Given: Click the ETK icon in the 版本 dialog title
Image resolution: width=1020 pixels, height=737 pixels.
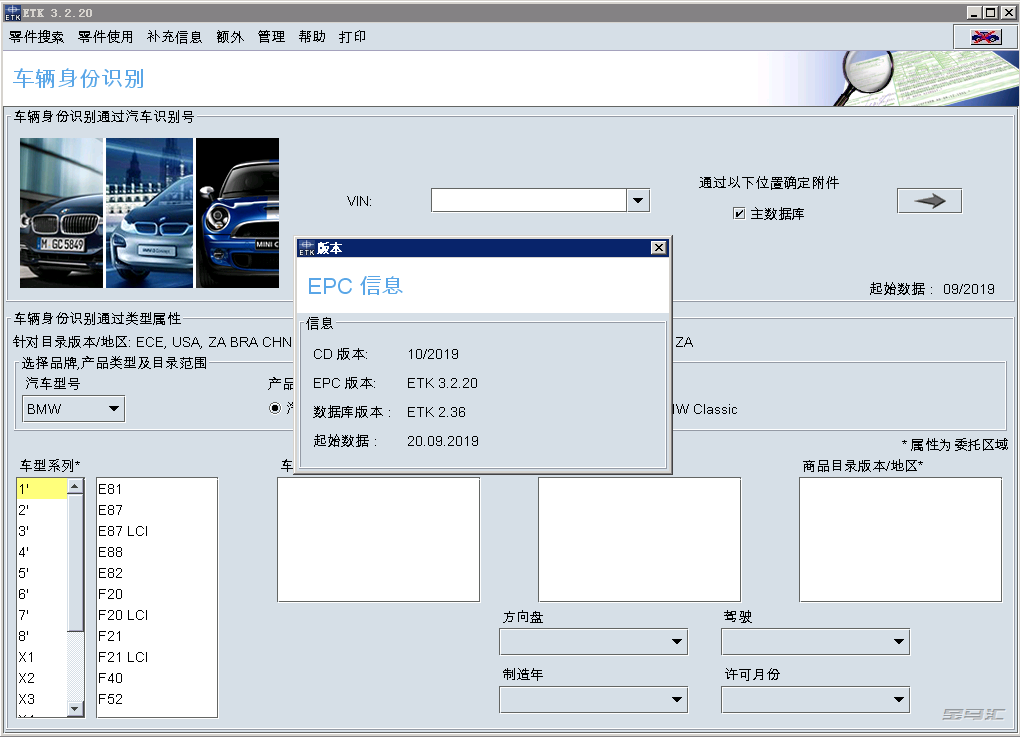Looking at the screenshot, I should (x=306, y=248).
